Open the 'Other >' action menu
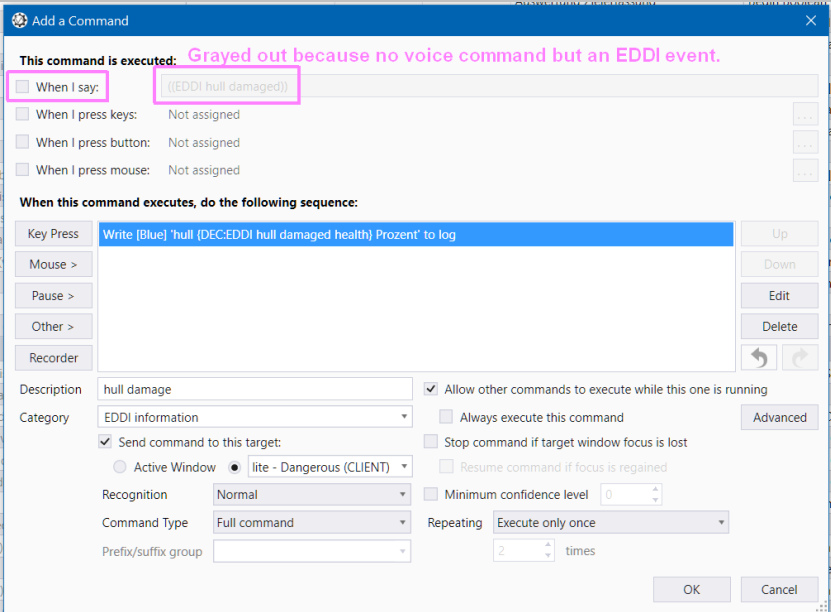The width and height of the screenshot is (831, 612). coord(54,326)
